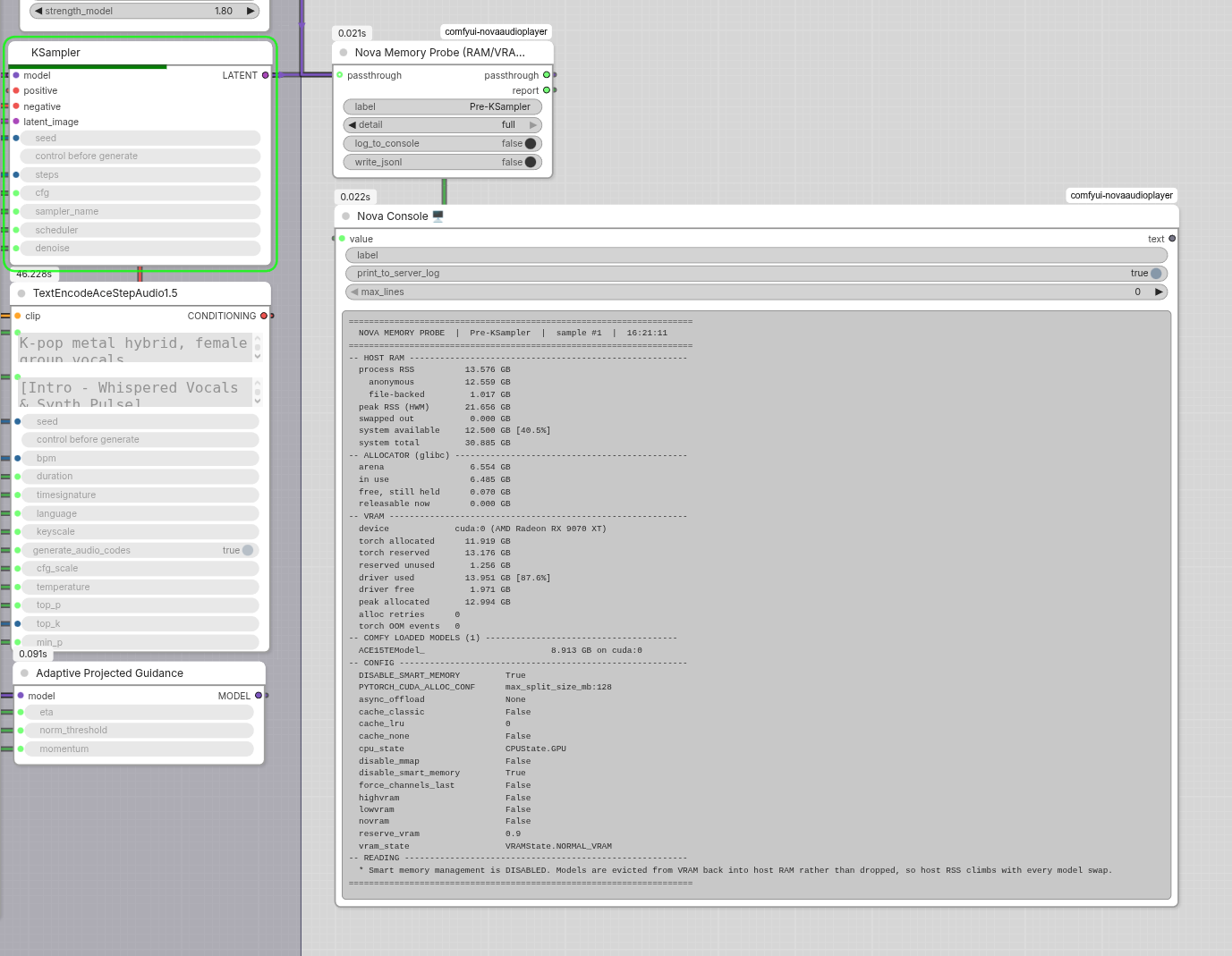Click the KSampler negative input socket
This screenshot has height=956, width=1232.
pos(16,106)
